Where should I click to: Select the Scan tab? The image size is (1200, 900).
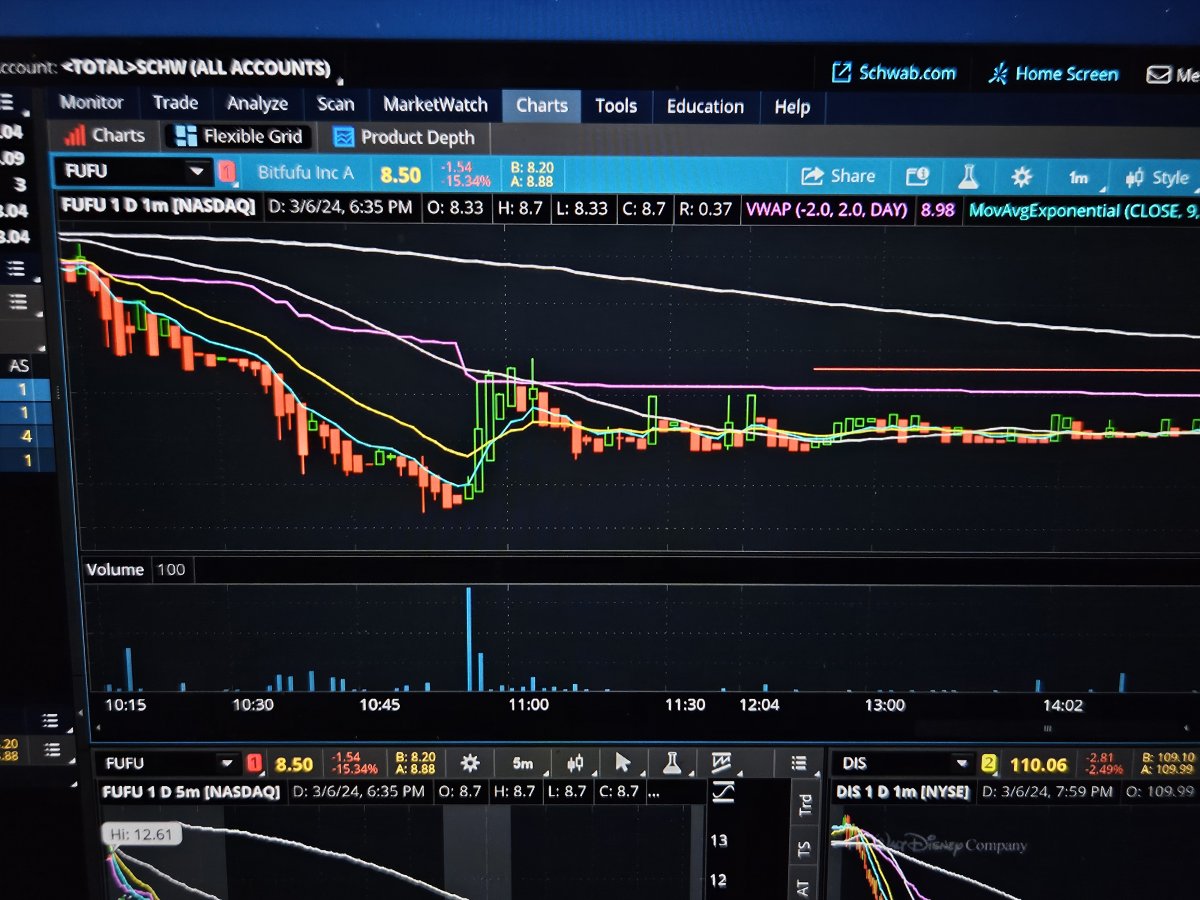[336, 104]
